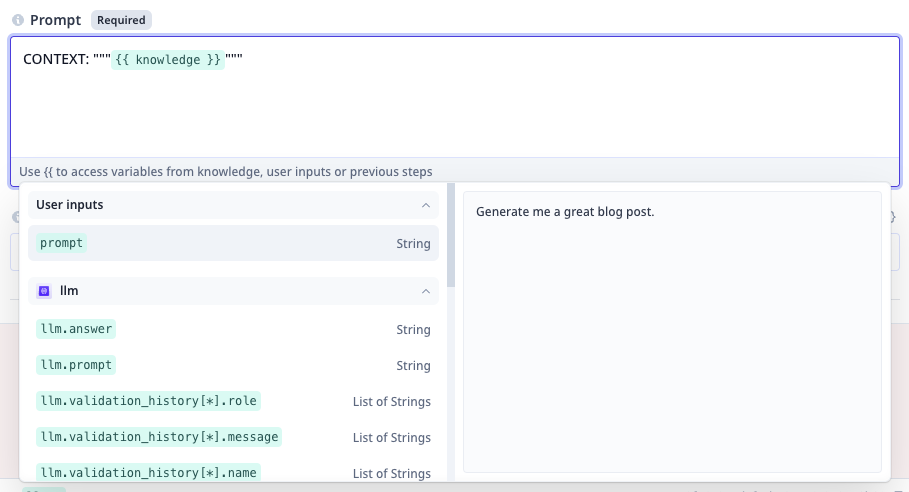
Task: Click List of Strings for validation_history message
Action: [392, 437]
